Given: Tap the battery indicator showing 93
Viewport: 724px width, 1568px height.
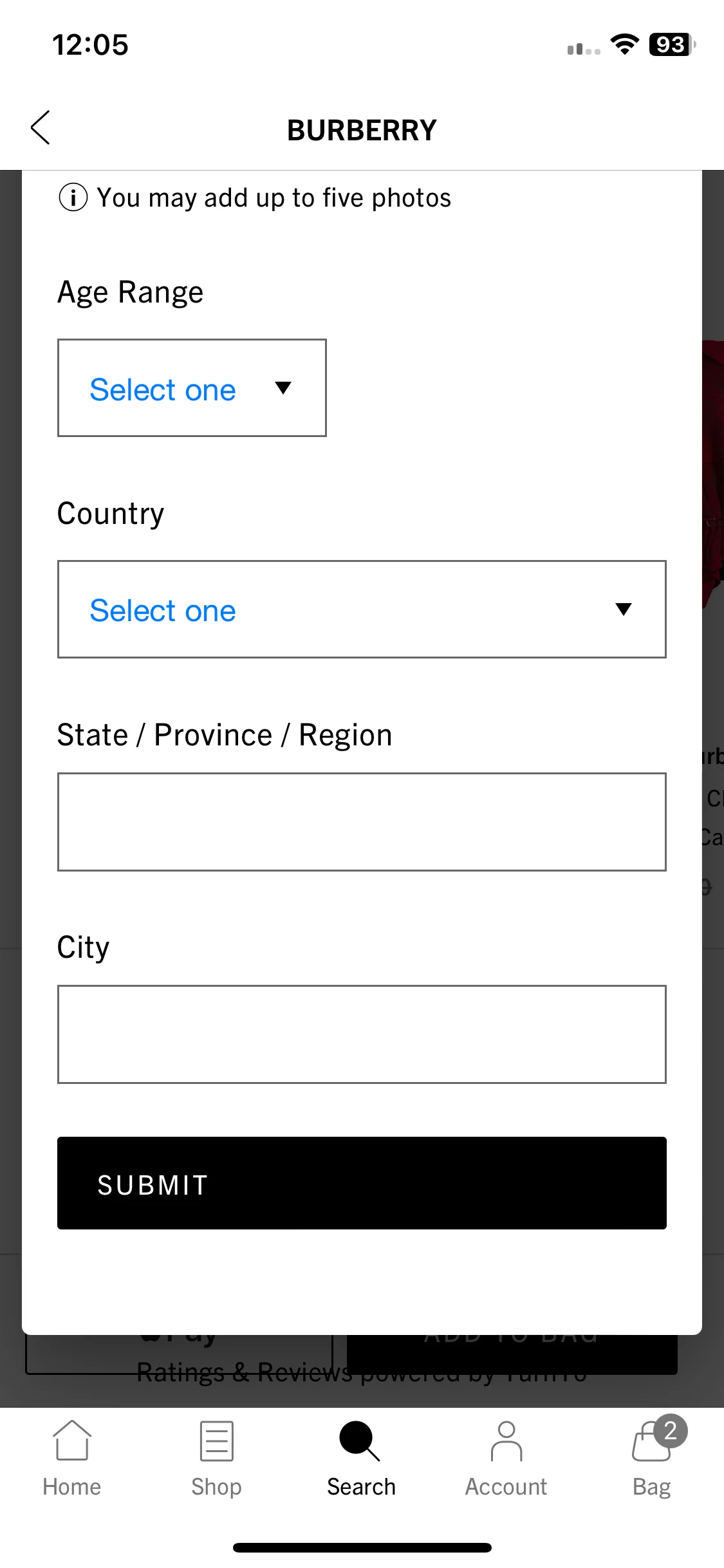Looking at the screenshot, I should tap(673, 44).
